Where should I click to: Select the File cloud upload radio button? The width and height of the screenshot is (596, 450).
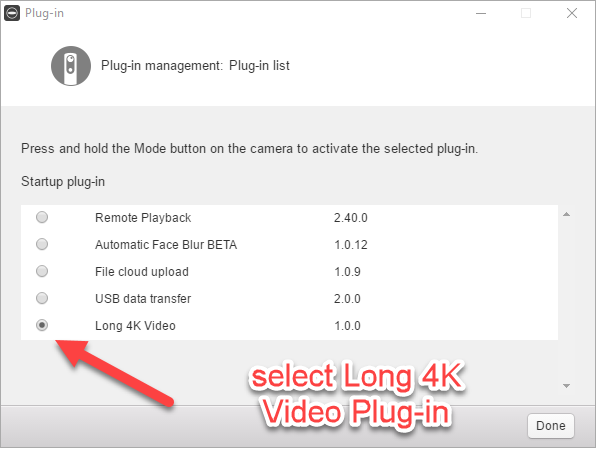click(42, 271)
